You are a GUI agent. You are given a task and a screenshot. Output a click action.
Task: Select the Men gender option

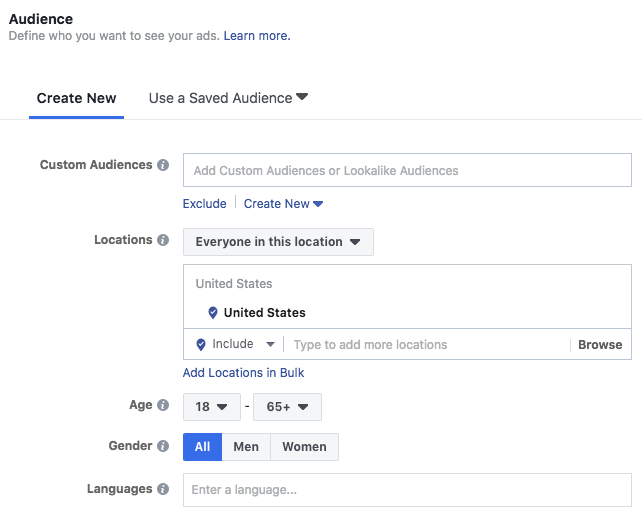246,447
